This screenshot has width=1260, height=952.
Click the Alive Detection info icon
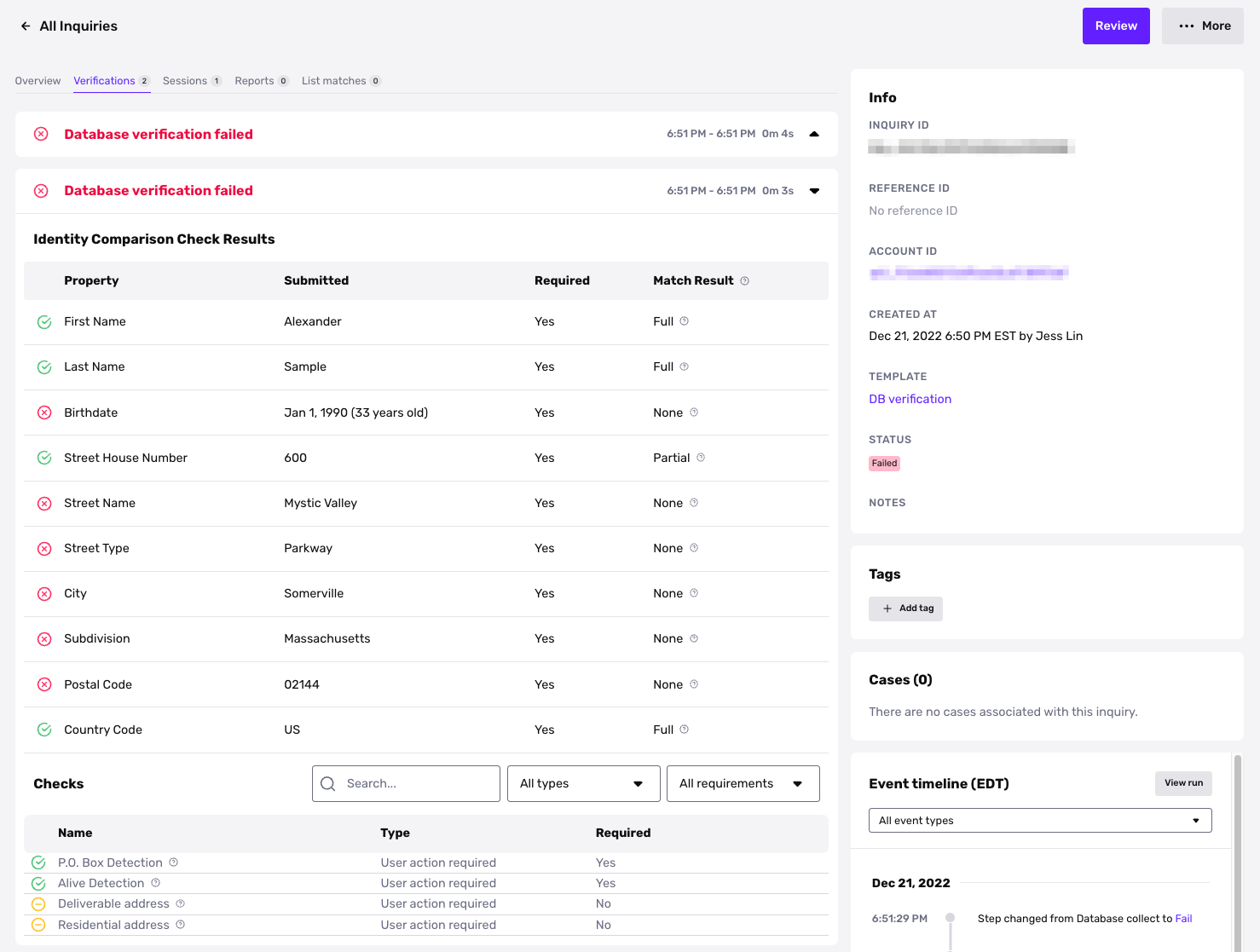pos(155,883)
